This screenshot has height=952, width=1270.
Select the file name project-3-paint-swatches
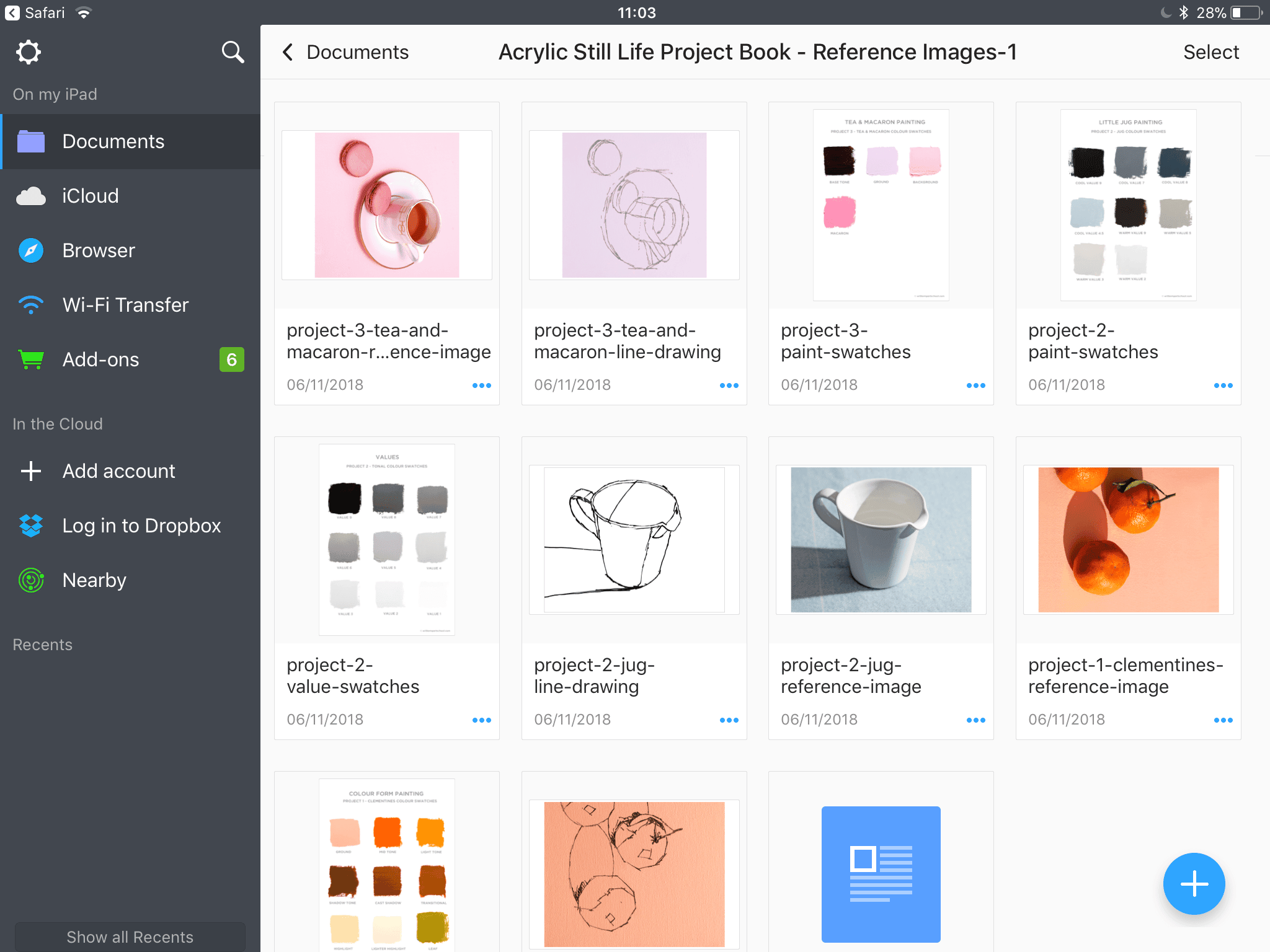[x=846, y=341]
